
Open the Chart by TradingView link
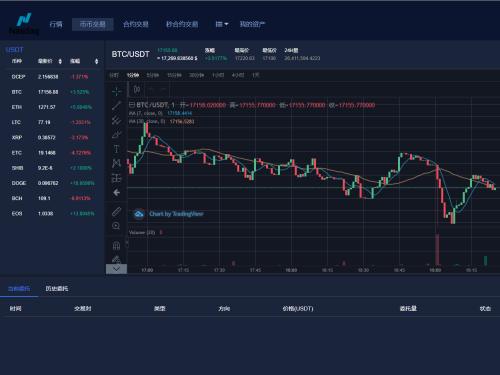(176, 214)
